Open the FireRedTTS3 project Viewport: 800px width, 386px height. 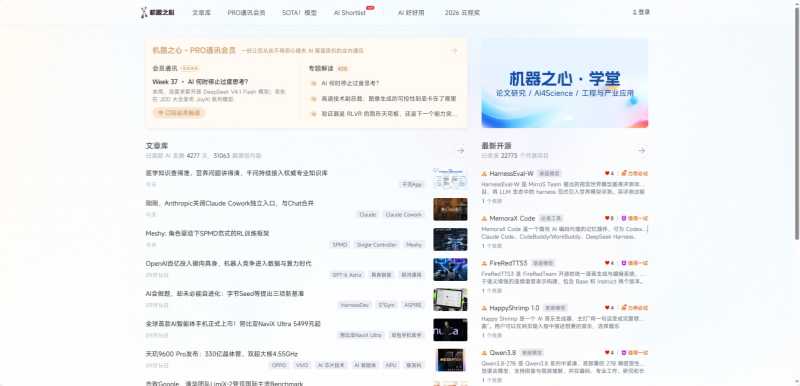[x=508, y=263]
